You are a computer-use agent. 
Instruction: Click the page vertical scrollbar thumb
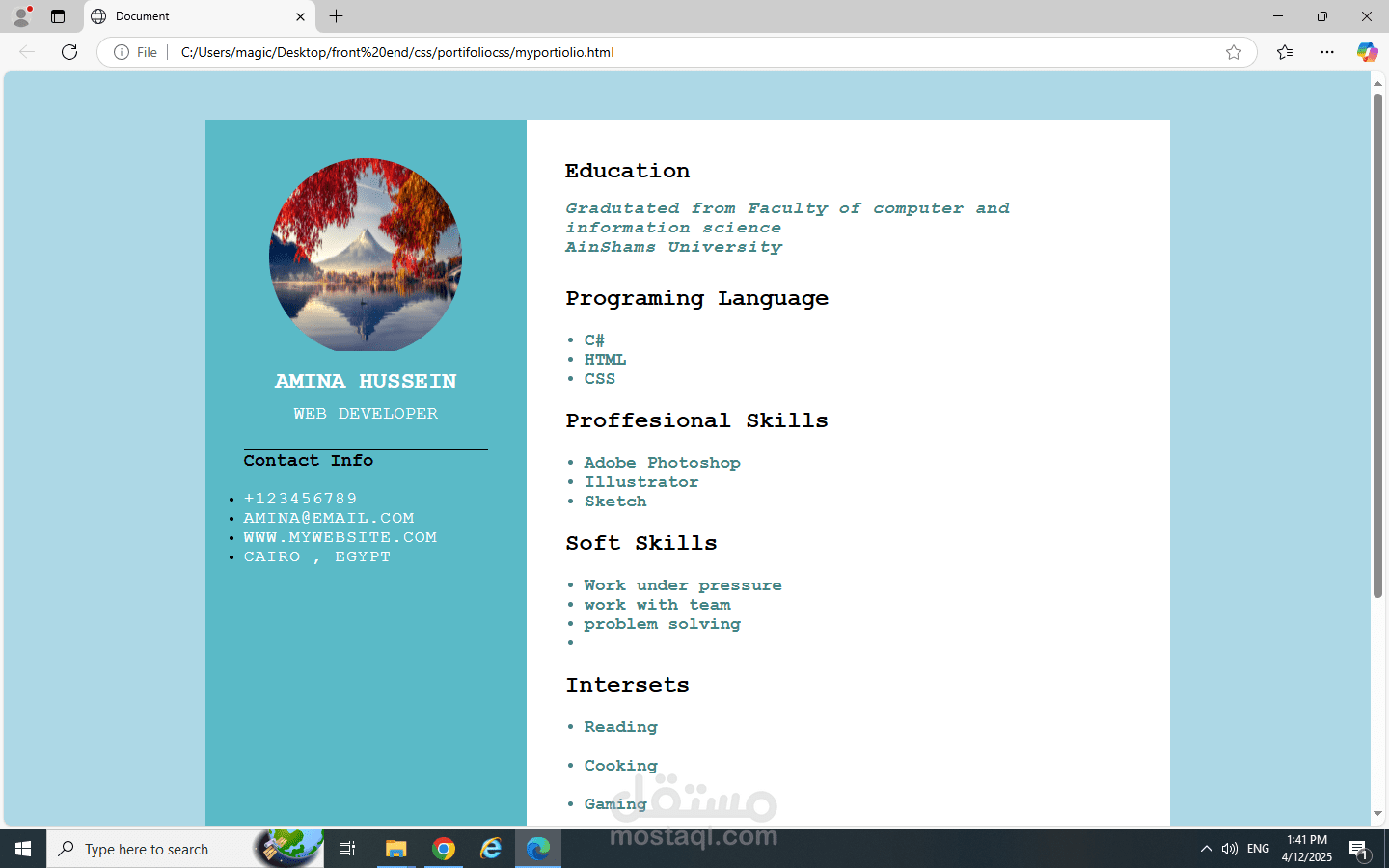point(1377,345)
